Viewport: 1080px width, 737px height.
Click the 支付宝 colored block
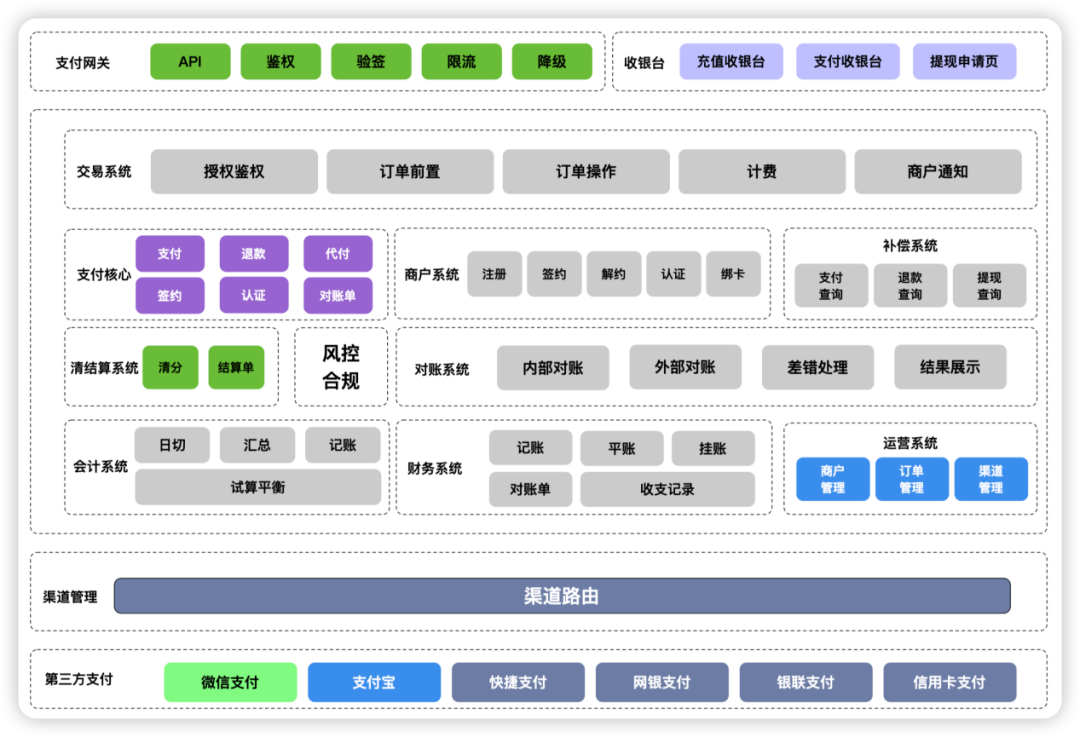[x=374, y=682]
